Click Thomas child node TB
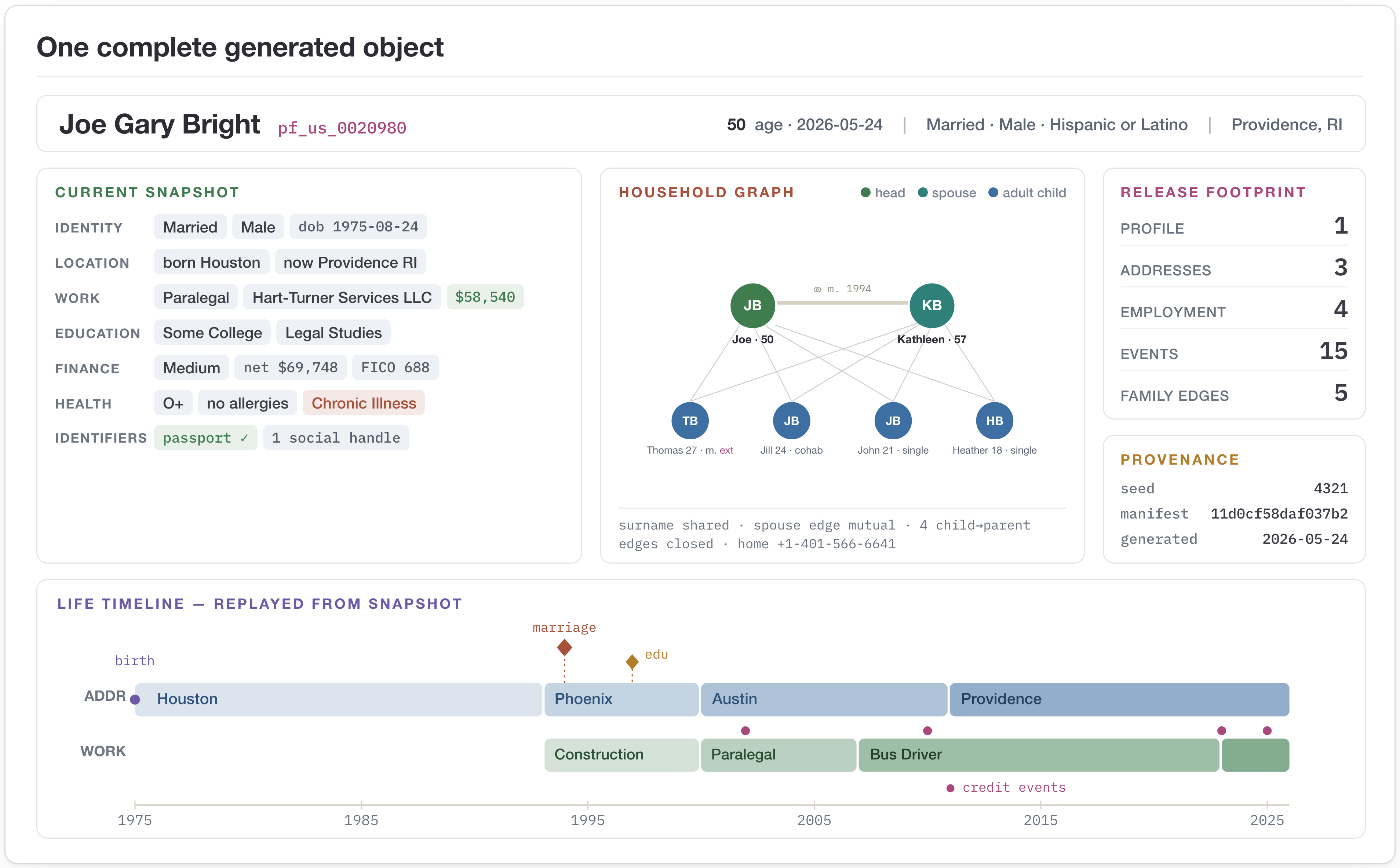Screen dimensions: 1400x868 [690, 421]
